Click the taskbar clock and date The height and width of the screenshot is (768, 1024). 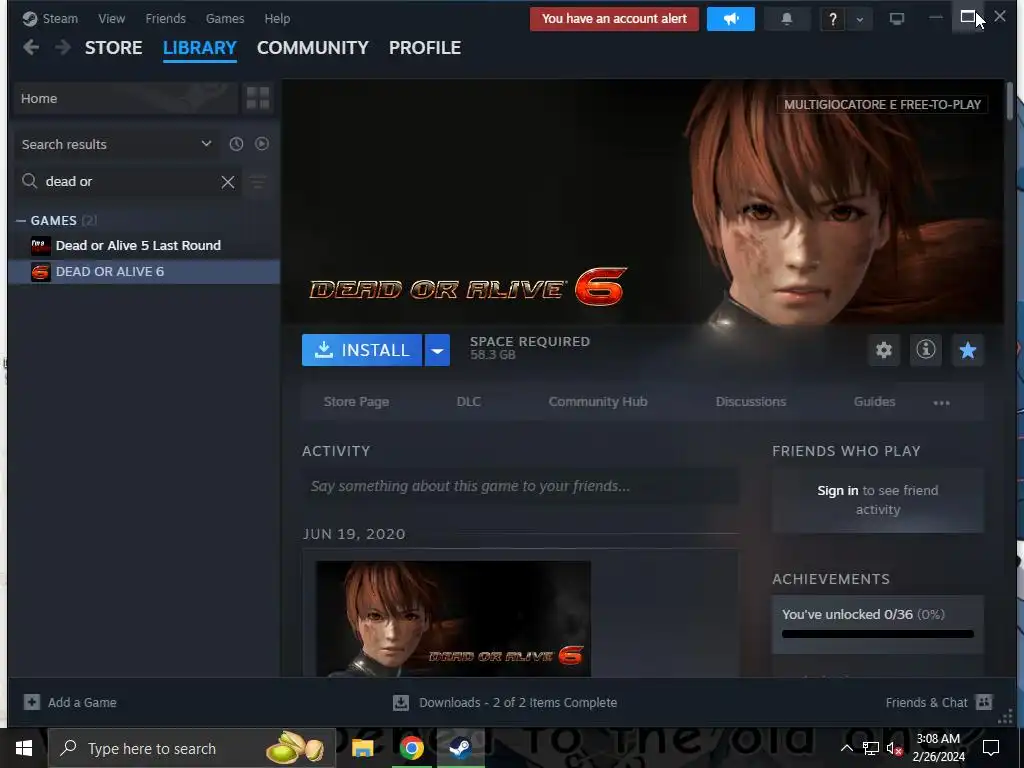coord(938,748)
